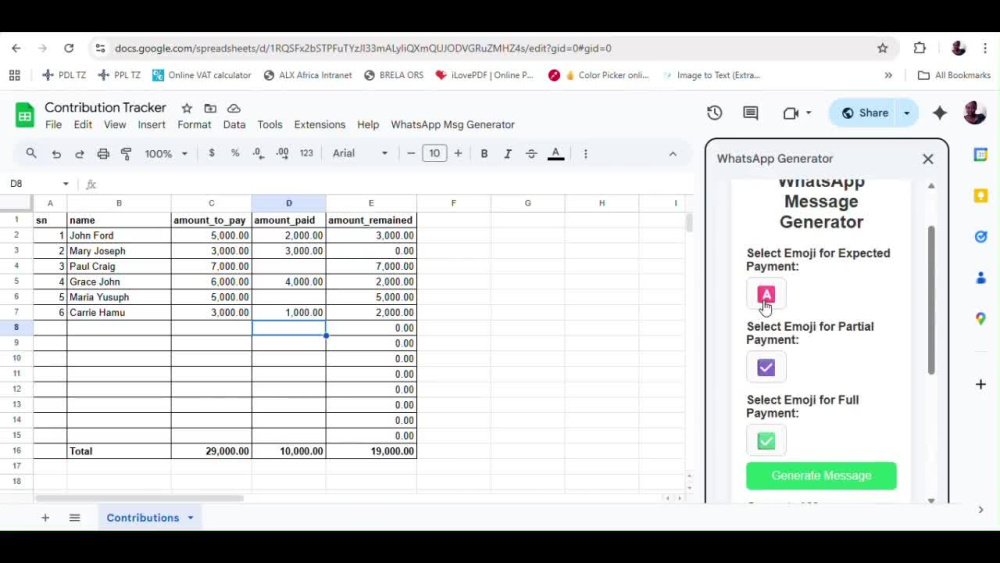This screenshot has height=563, width=1000.
Task: Open All Bookmarks folder
Action: click(x=954, y=75)
